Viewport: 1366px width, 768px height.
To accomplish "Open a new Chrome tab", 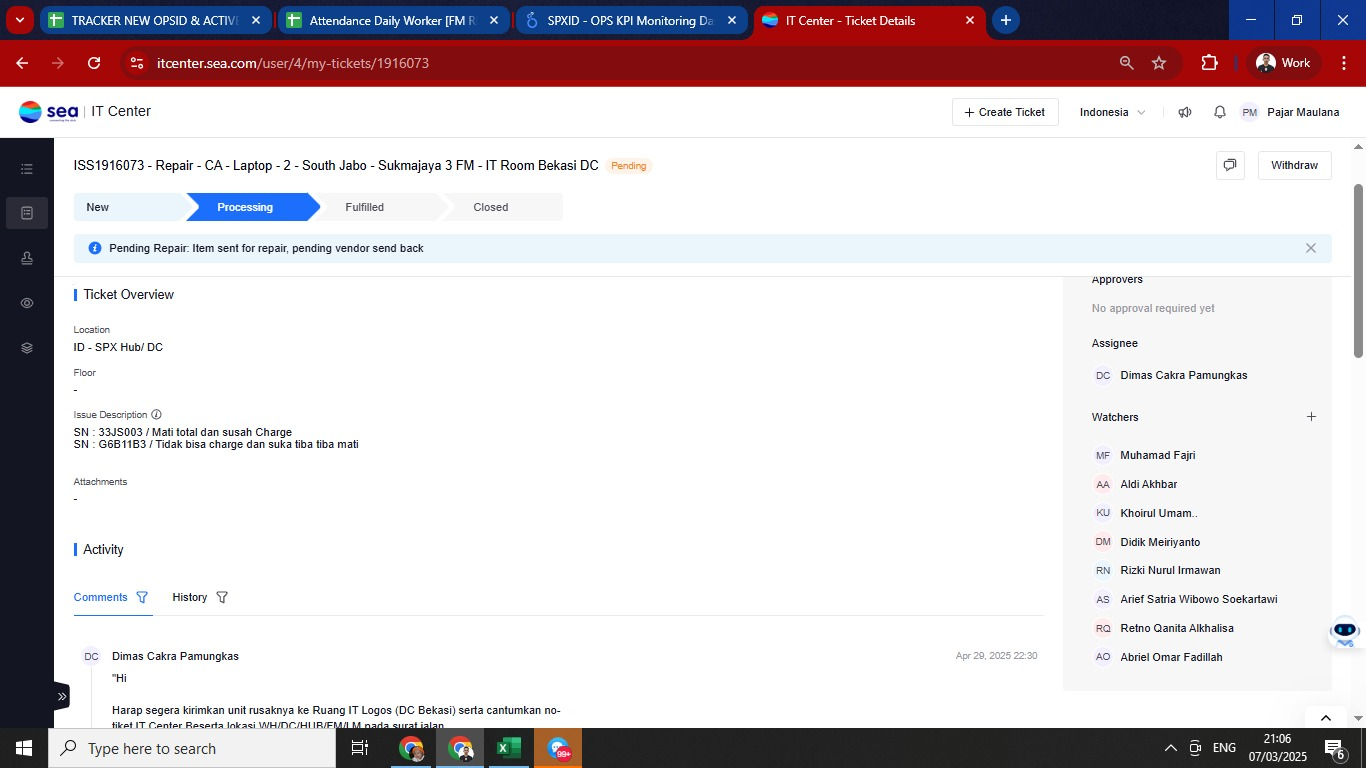I will click(1006, 20).
